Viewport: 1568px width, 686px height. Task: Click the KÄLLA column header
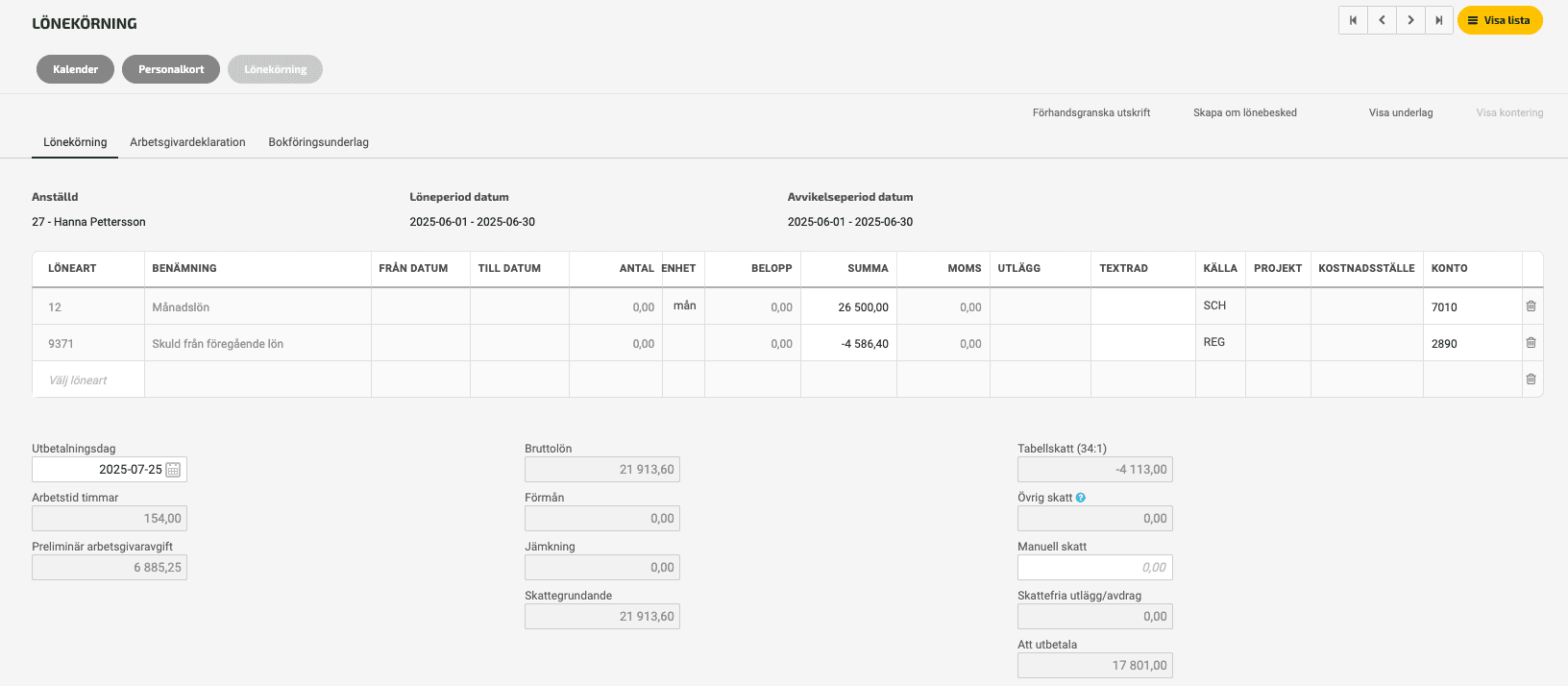(x=1220, y=268)
